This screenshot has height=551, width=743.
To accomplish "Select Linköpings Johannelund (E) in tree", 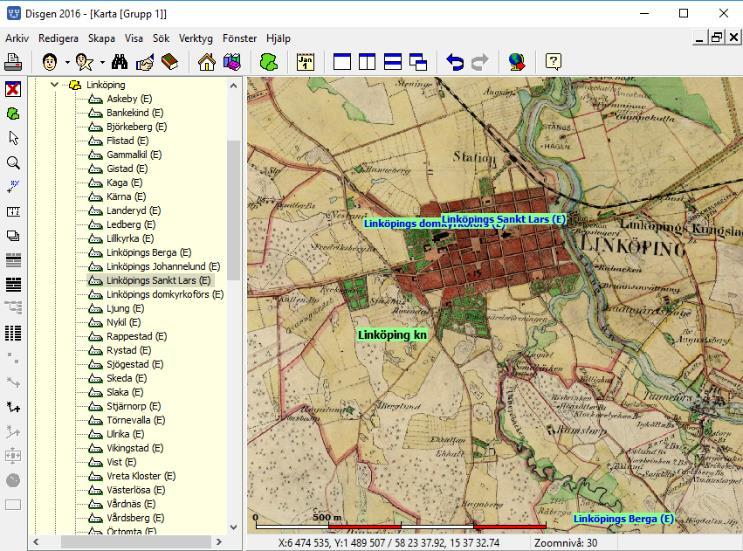I will [x=163, y=266].
